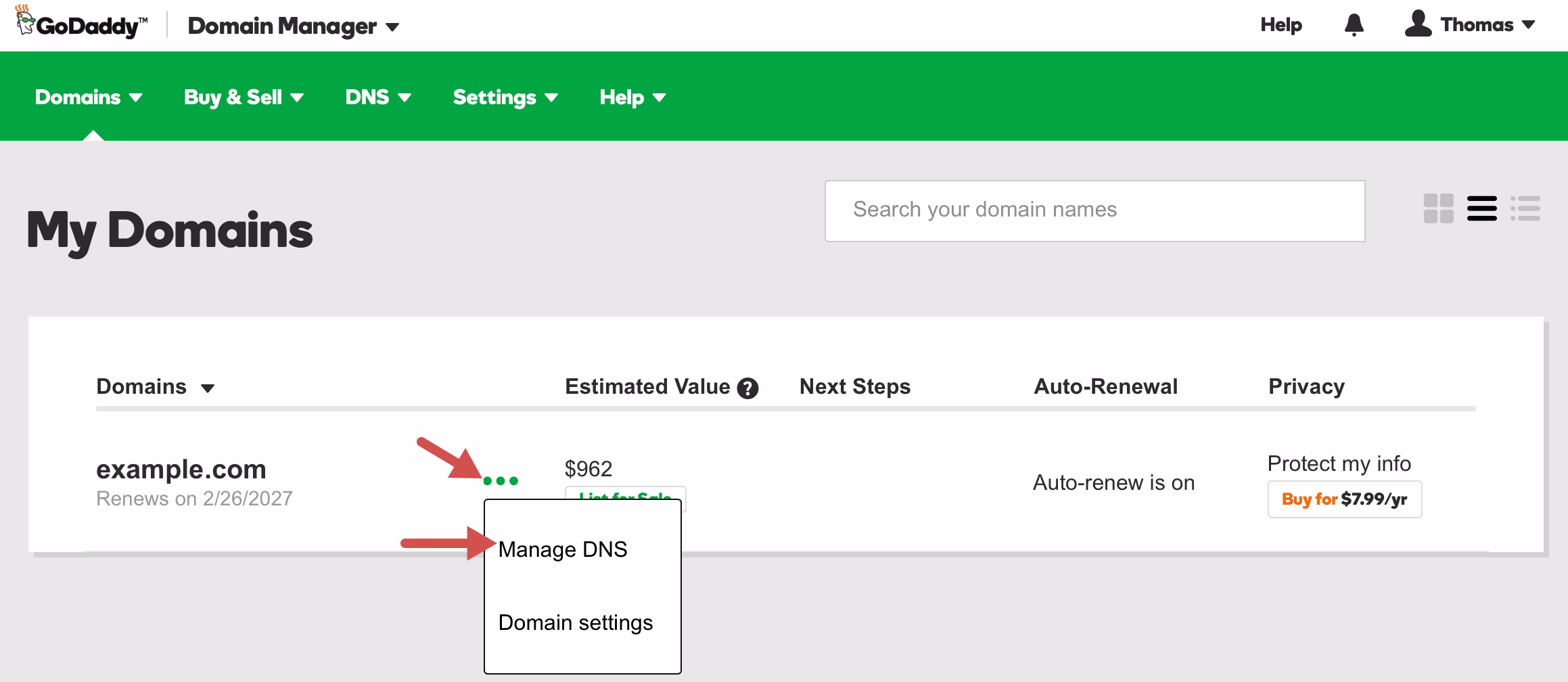
Task: Click the Estimated Value column header
Action: pyautogui.click(x=647, y=386)
